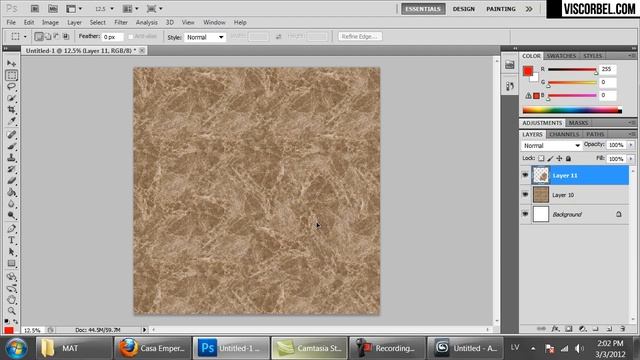Select the Clone Stamp tool
This screenshot has height=360, width=640.
click(11, 158)
